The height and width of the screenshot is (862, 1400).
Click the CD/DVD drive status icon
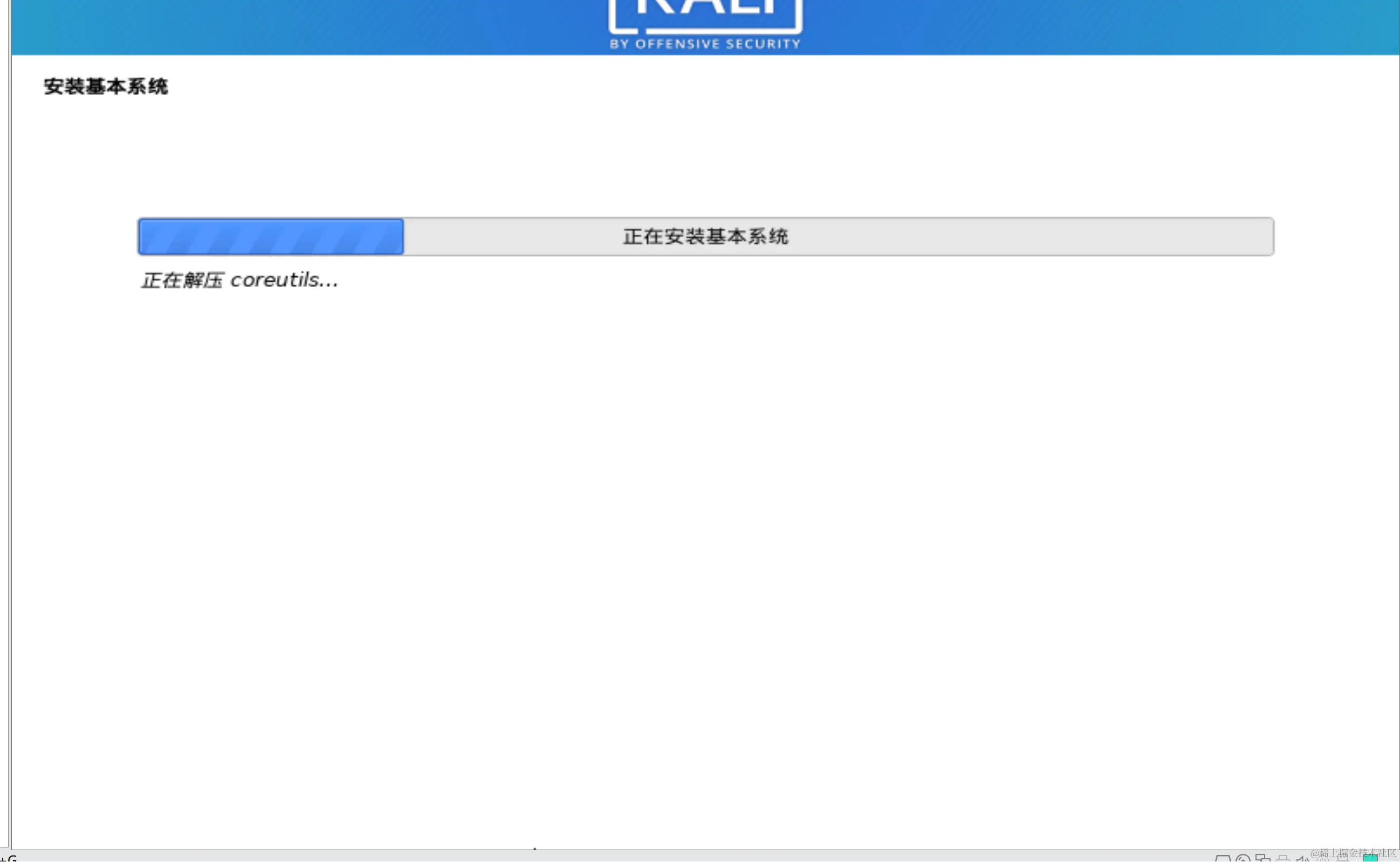click(x=1243, y=859)
